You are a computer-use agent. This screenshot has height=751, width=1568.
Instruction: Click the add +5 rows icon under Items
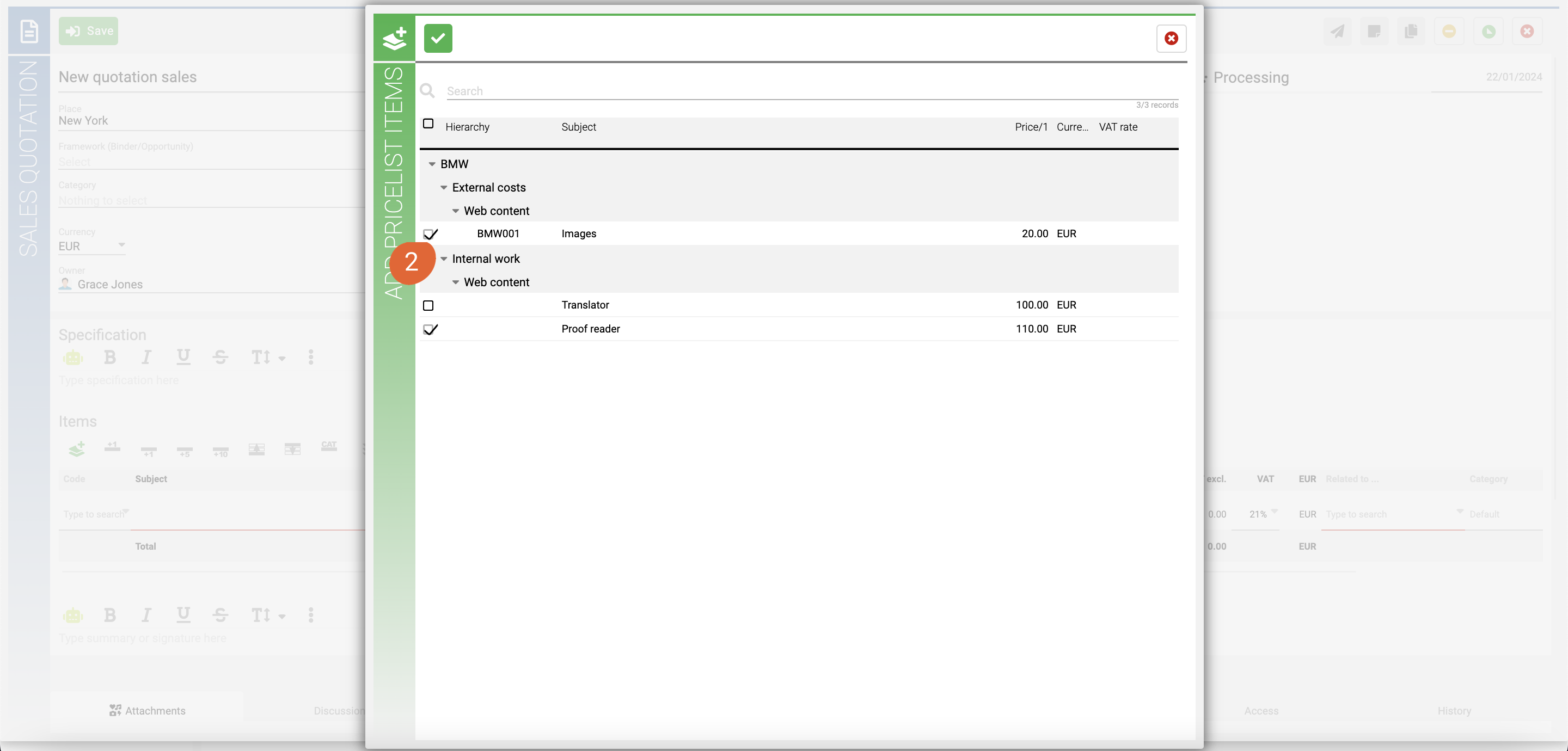tap(185, 451)
